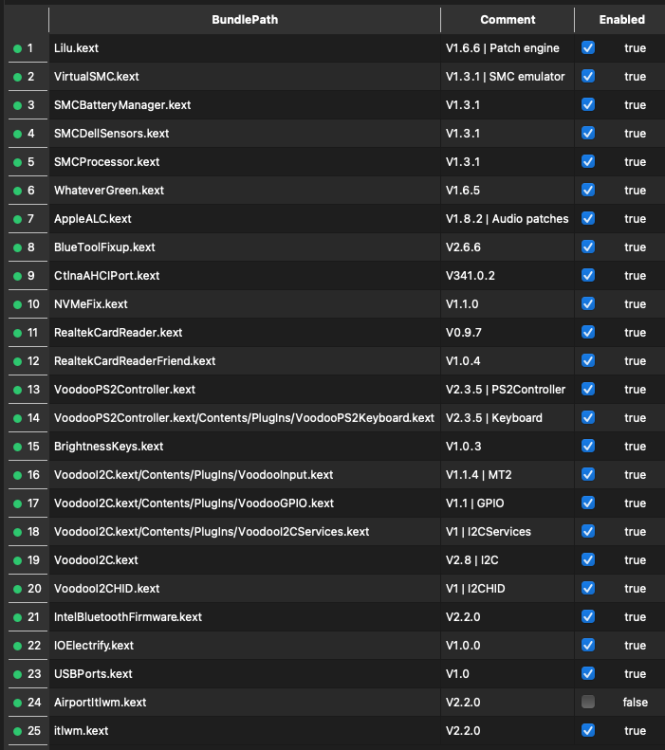Uncheck AppleALC.kext enabled checkbox
This screenshot has height=750, width=665.
[588, 219]
